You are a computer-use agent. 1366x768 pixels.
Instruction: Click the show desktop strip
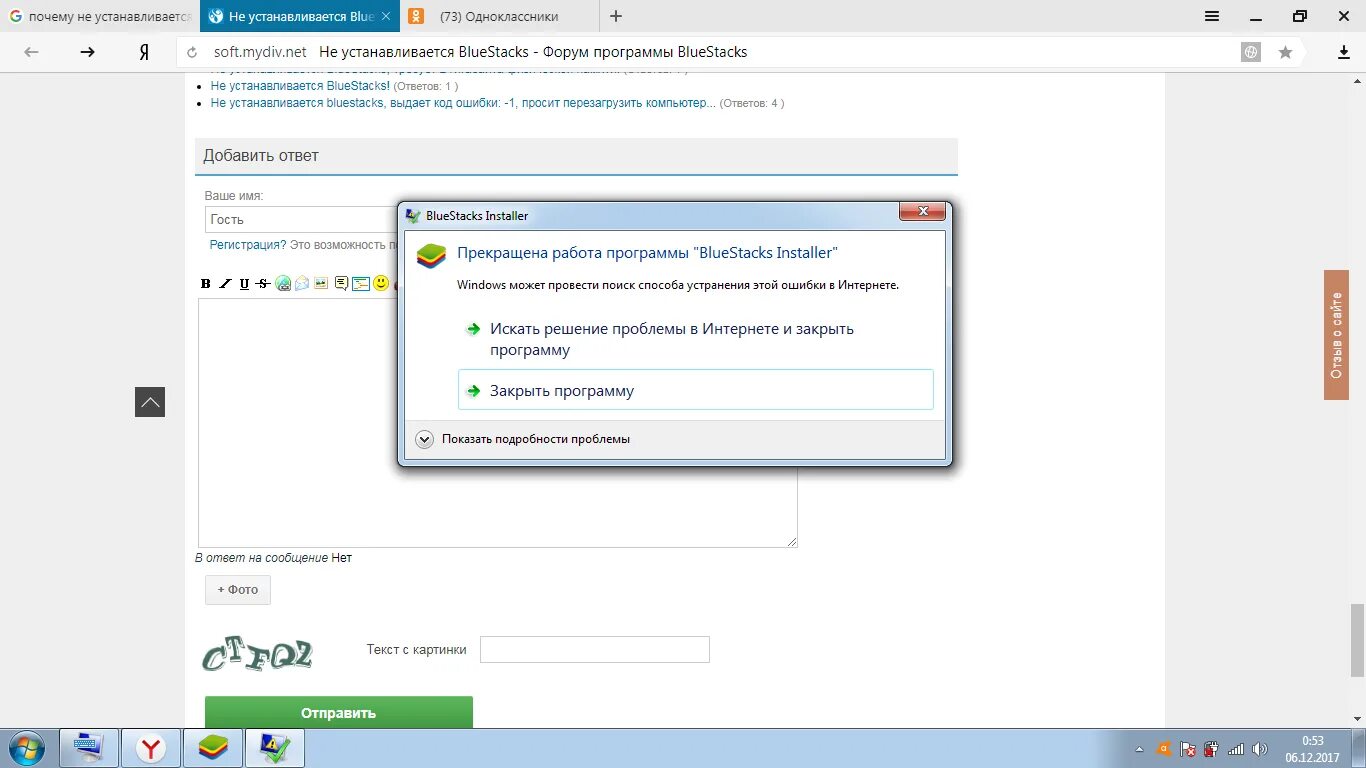(1359, 748)
